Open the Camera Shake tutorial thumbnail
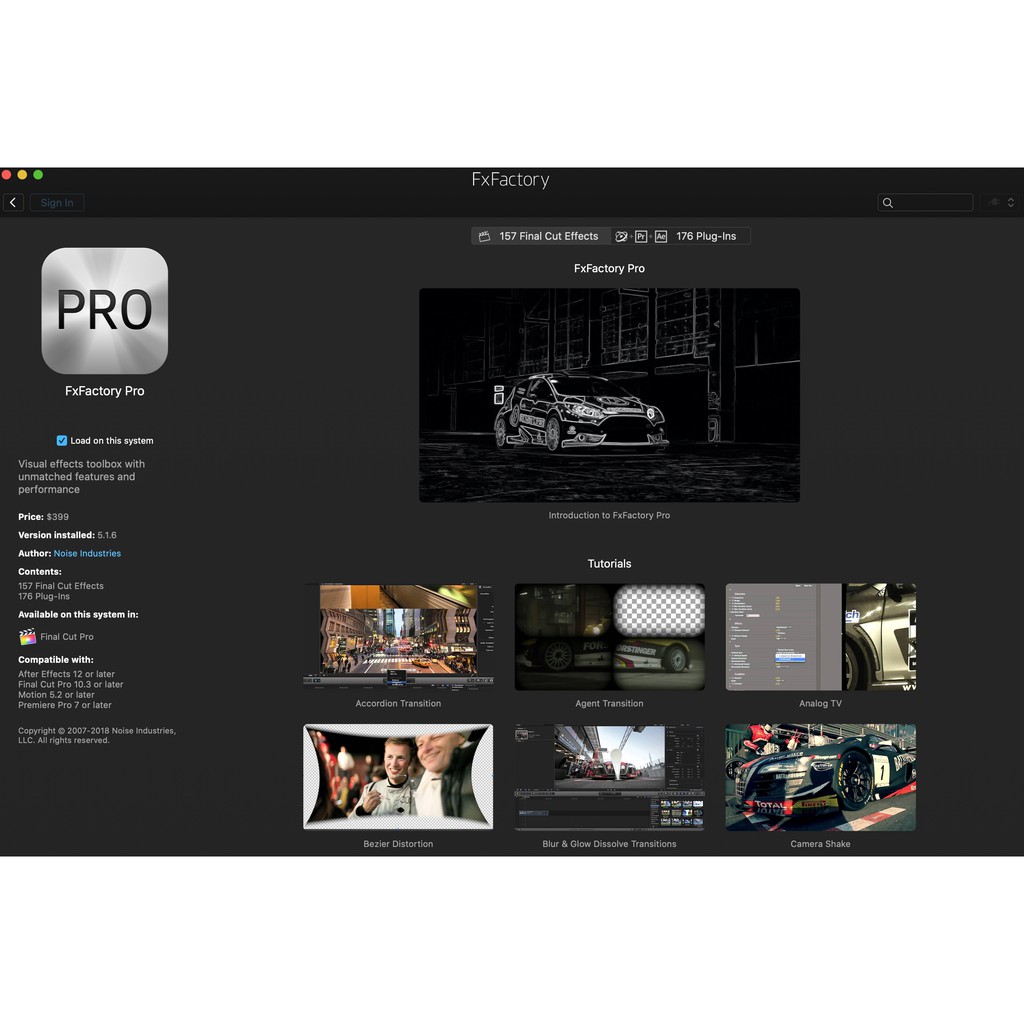1024x1024 pixels. pyautogui.click(x=820, y=777)
